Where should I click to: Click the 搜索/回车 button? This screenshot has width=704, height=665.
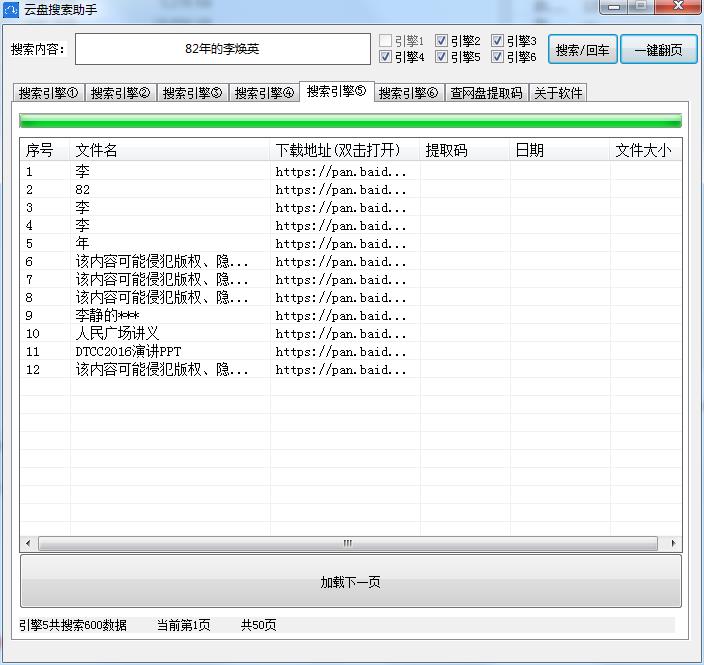click(582, 49)
